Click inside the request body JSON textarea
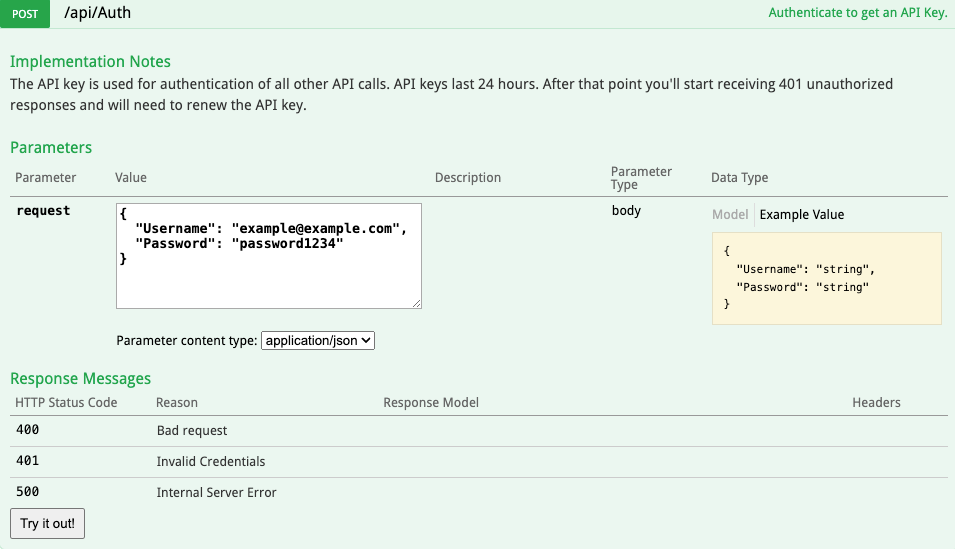 pyautogui.click(x=269, y=256)
